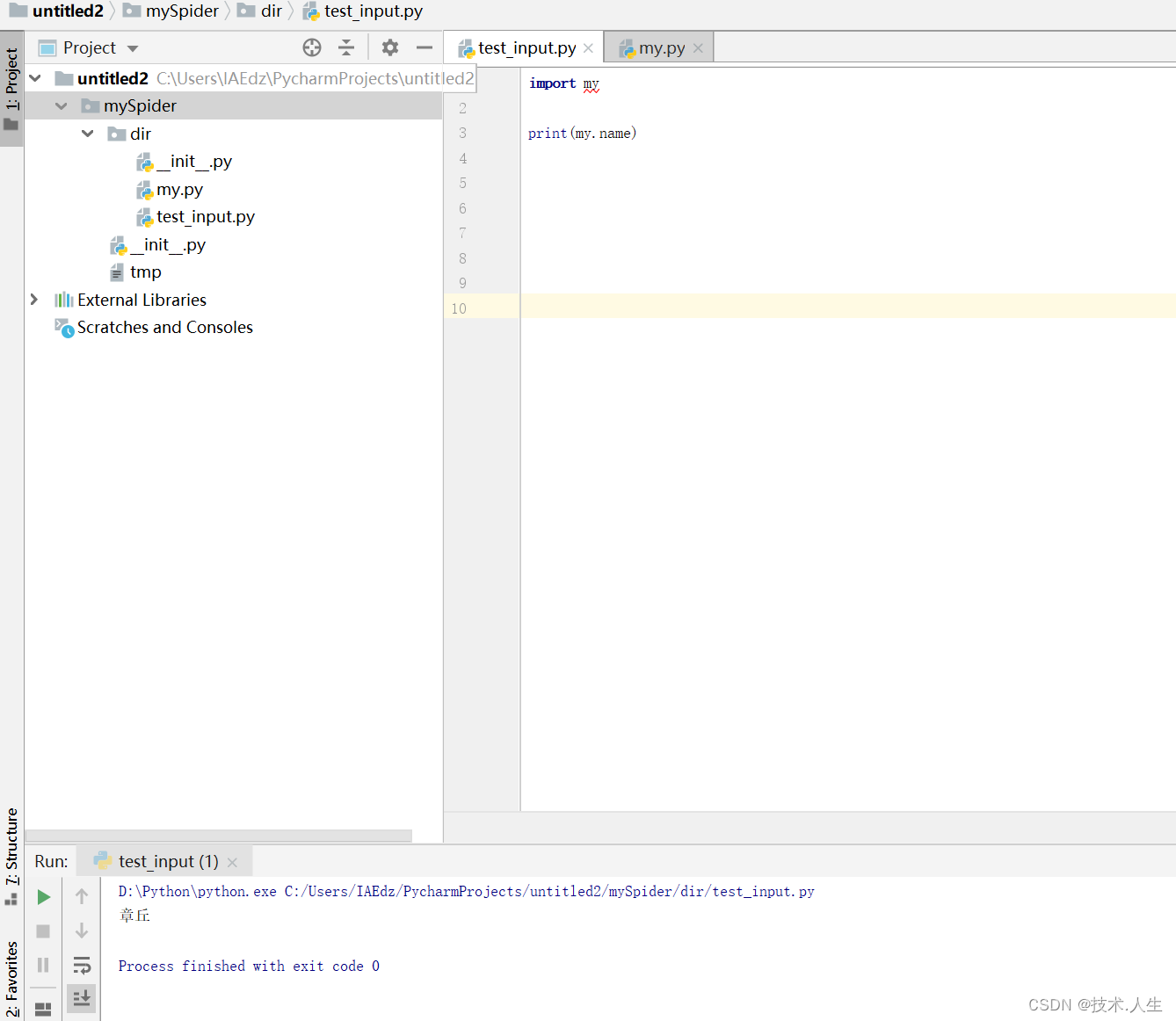This screenshot has width=1176, height=1021.
Task: Collapse the untitled2 root folder
Action: coord(35,78)
